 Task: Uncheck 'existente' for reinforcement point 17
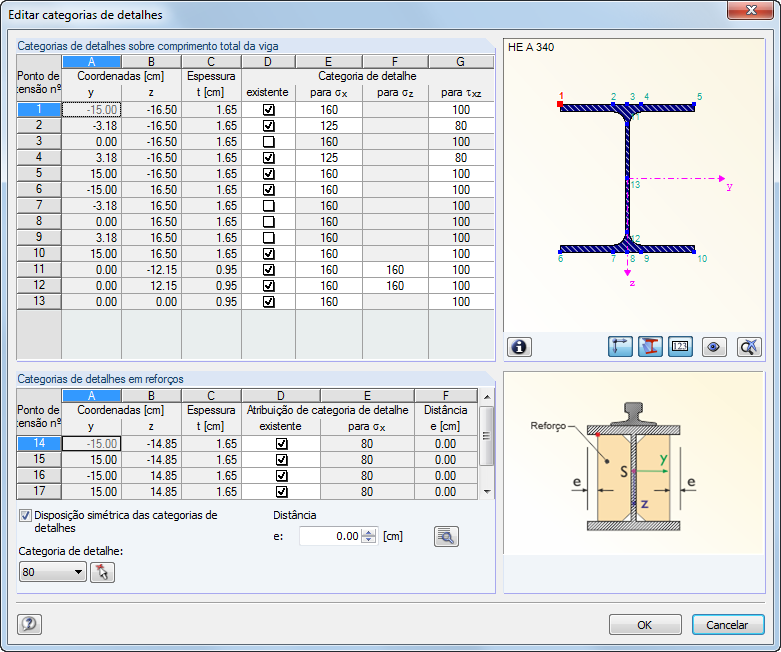click(281, 491)
